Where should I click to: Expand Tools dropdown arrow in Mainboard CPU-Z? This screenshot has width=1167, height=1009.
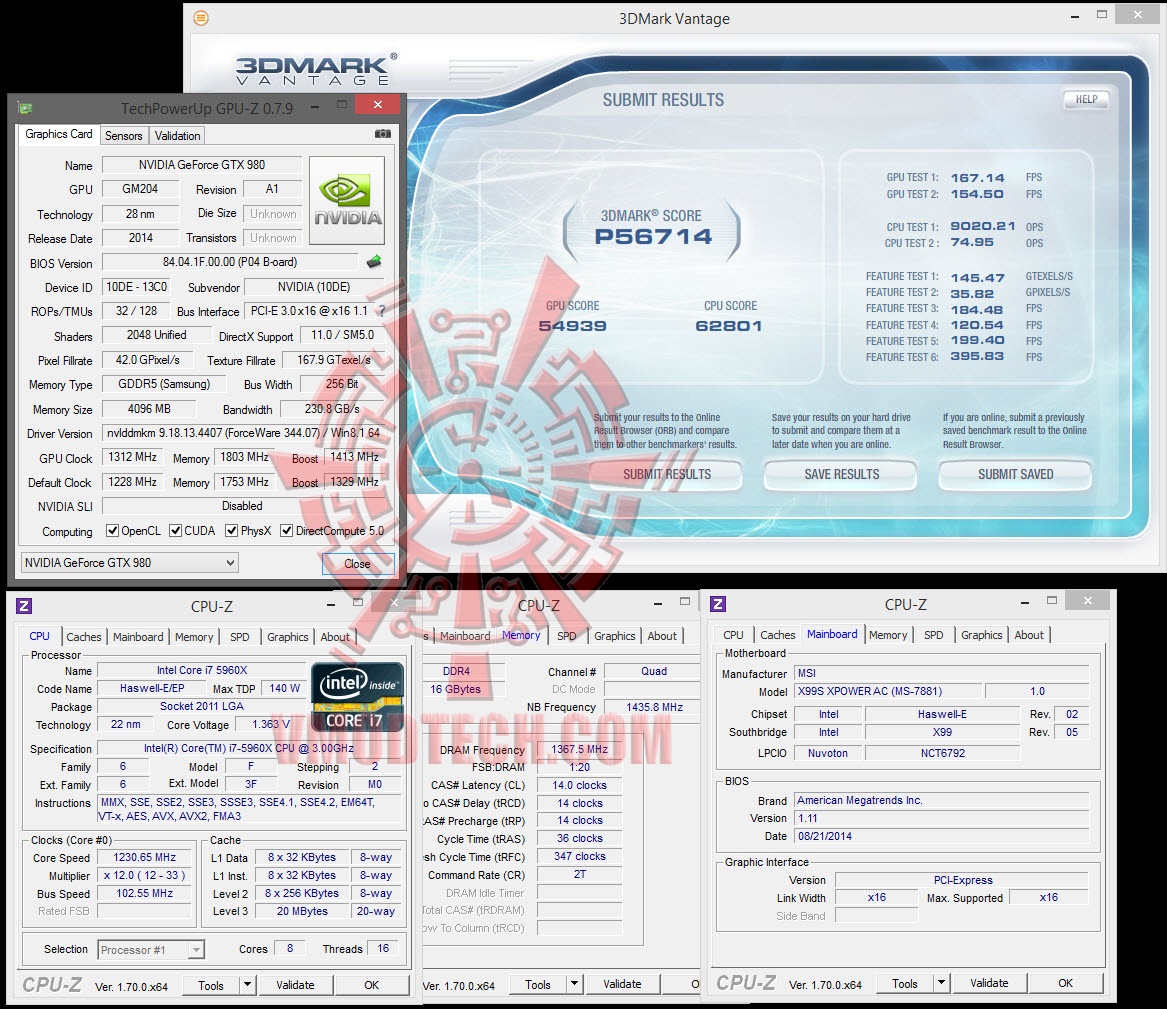tap(941, 983)
